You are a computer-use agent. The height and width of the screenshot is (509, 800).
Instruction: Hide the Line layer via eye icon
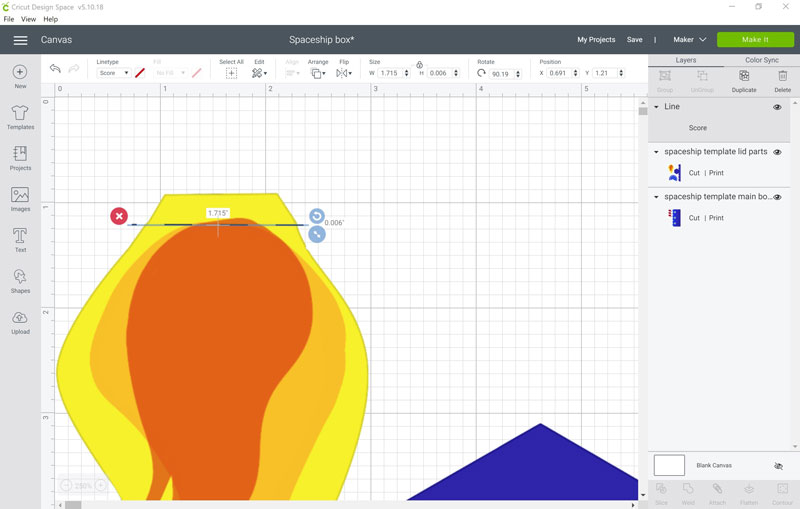tap(777, 107)
